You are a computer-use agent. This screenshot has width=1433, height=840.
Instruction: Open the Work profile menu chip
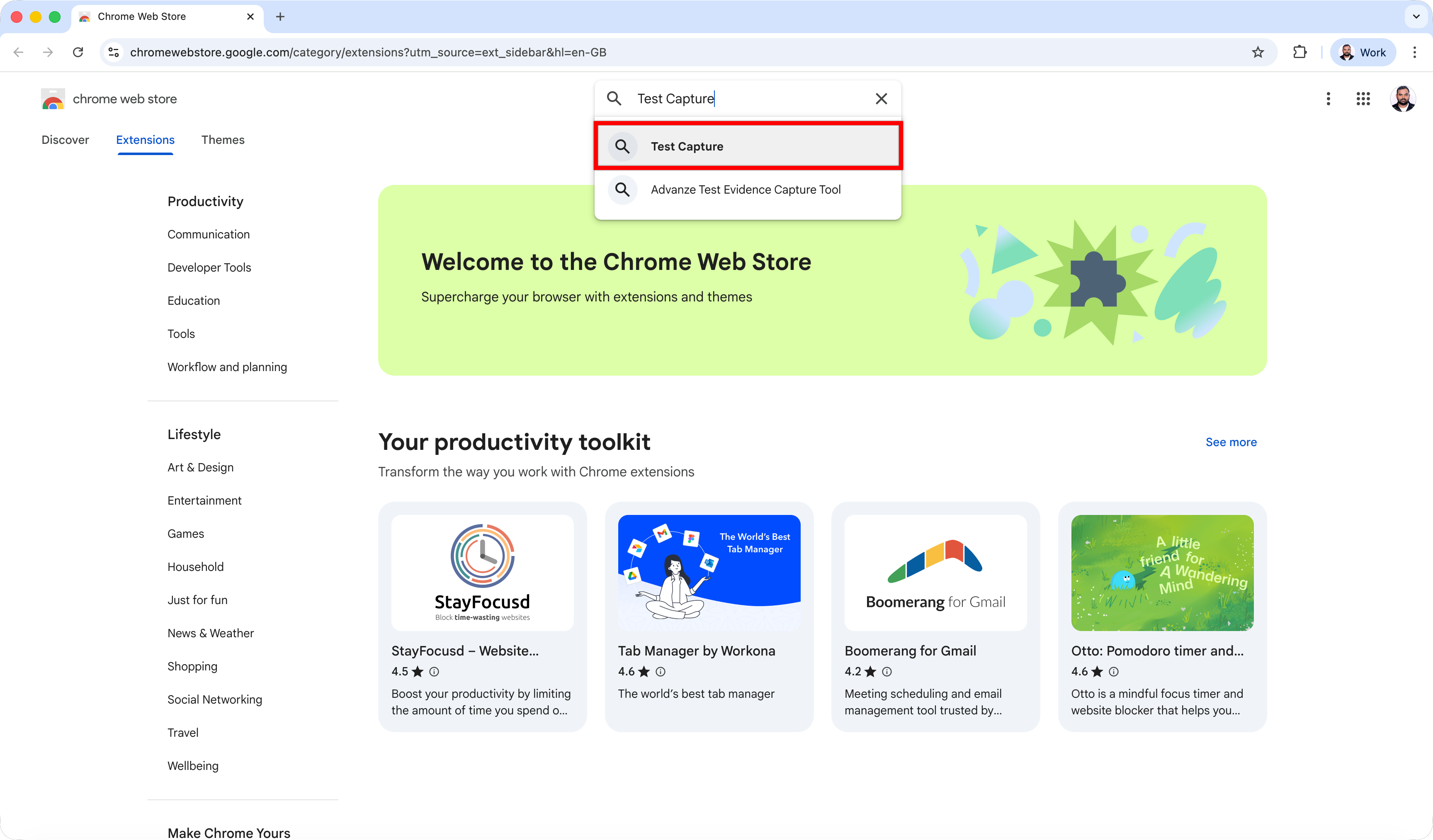(x=1363, y=52)
